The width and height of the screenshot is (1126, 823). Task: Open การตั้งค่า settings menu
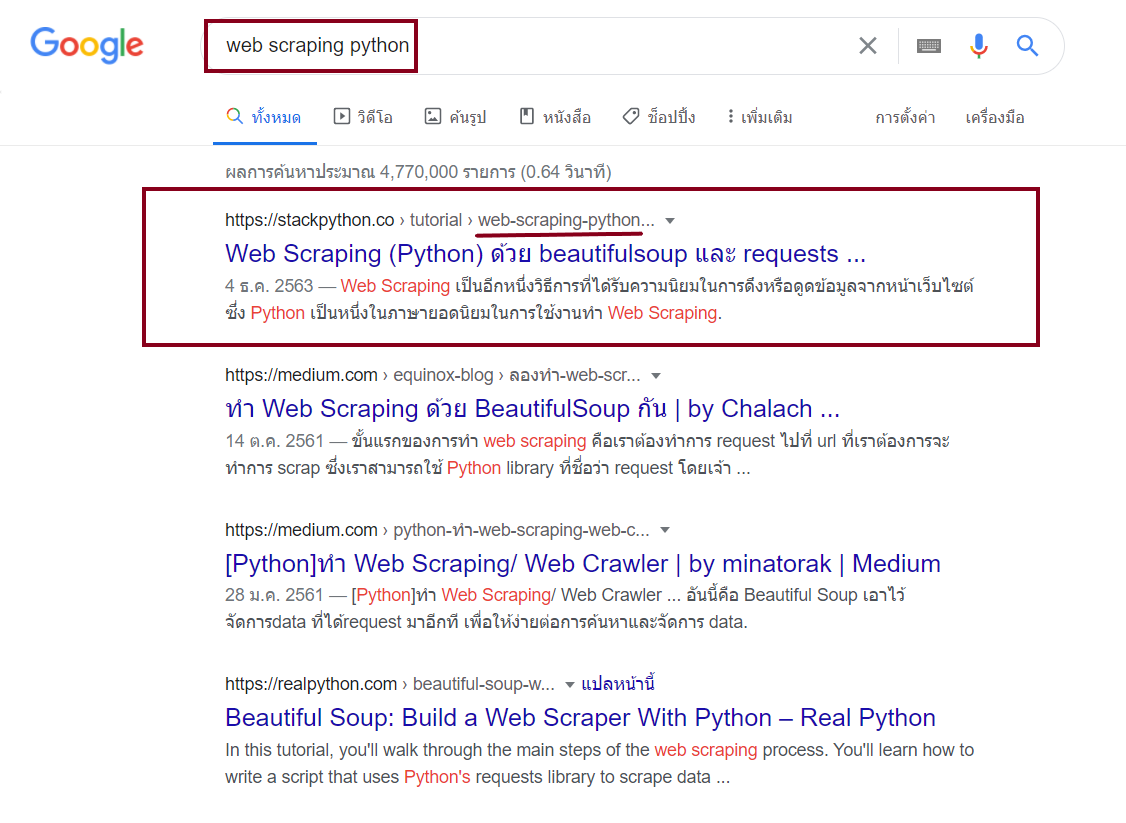[x=905, y=118]
